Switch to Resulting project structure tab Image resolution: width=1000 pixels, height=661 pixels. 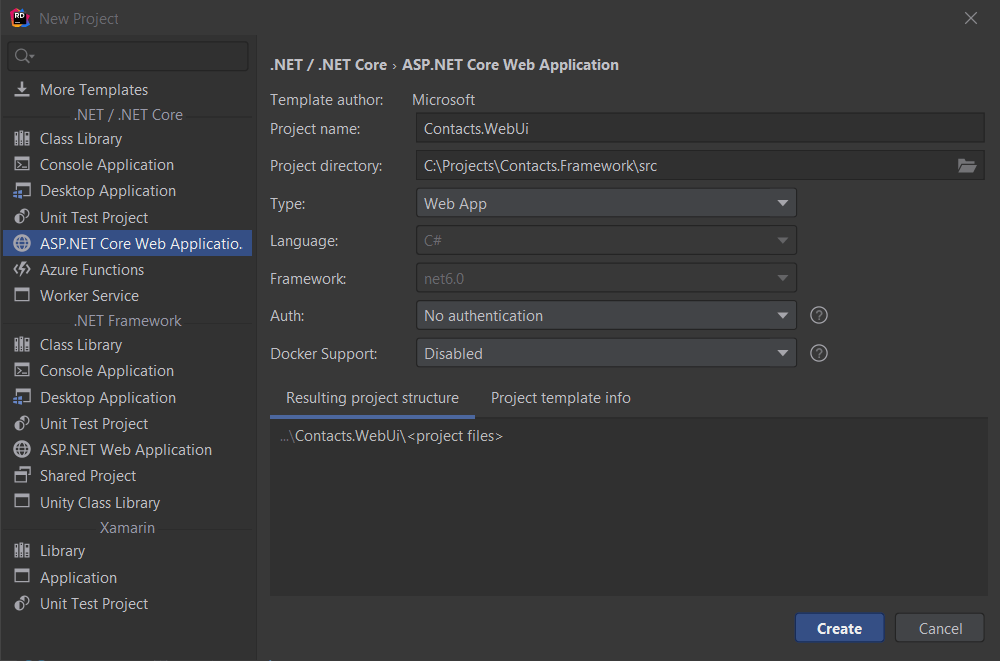coord(372,398)
